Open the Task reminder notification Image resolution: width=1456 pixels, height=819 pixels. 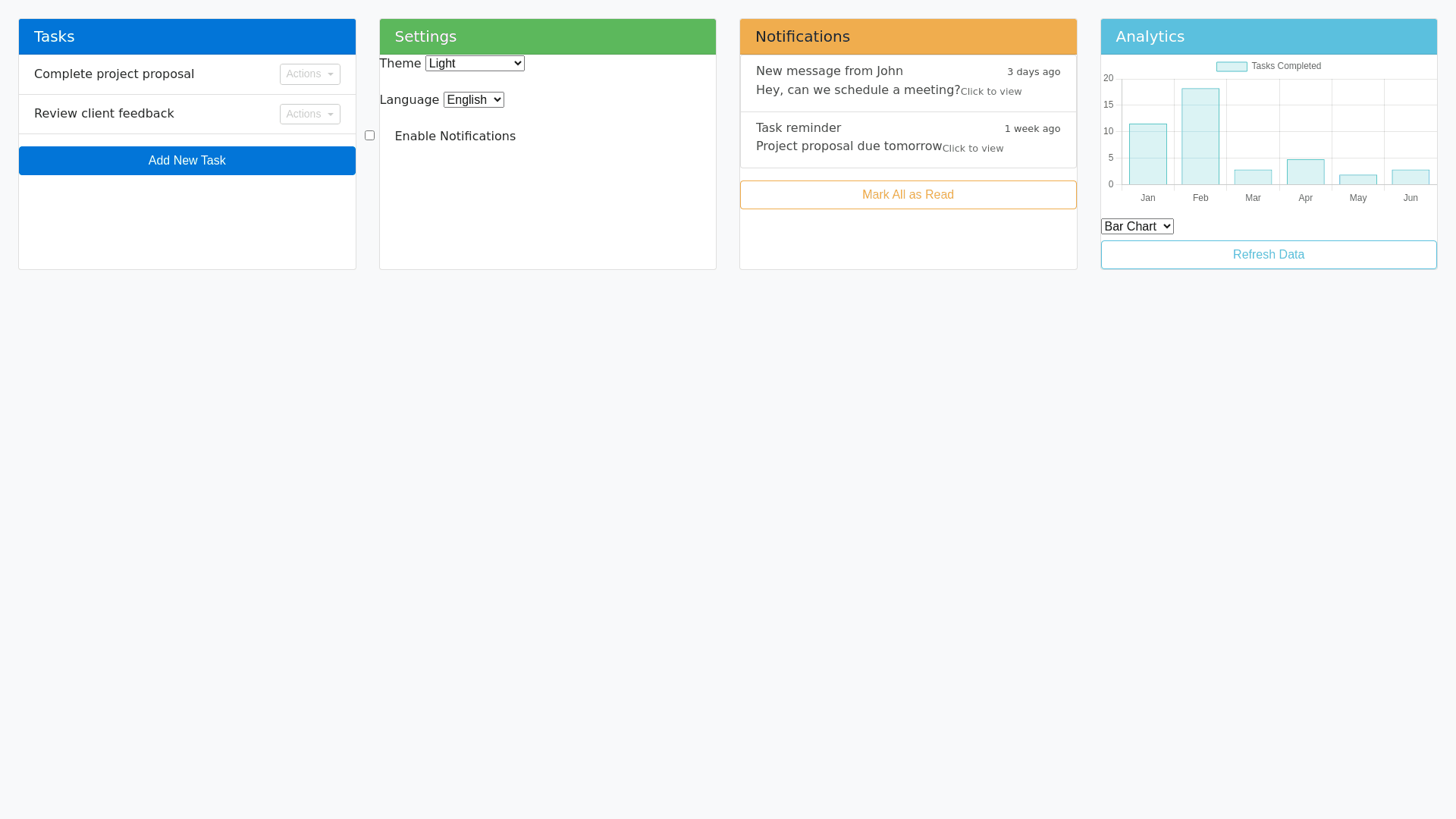(x=798, y=128)
